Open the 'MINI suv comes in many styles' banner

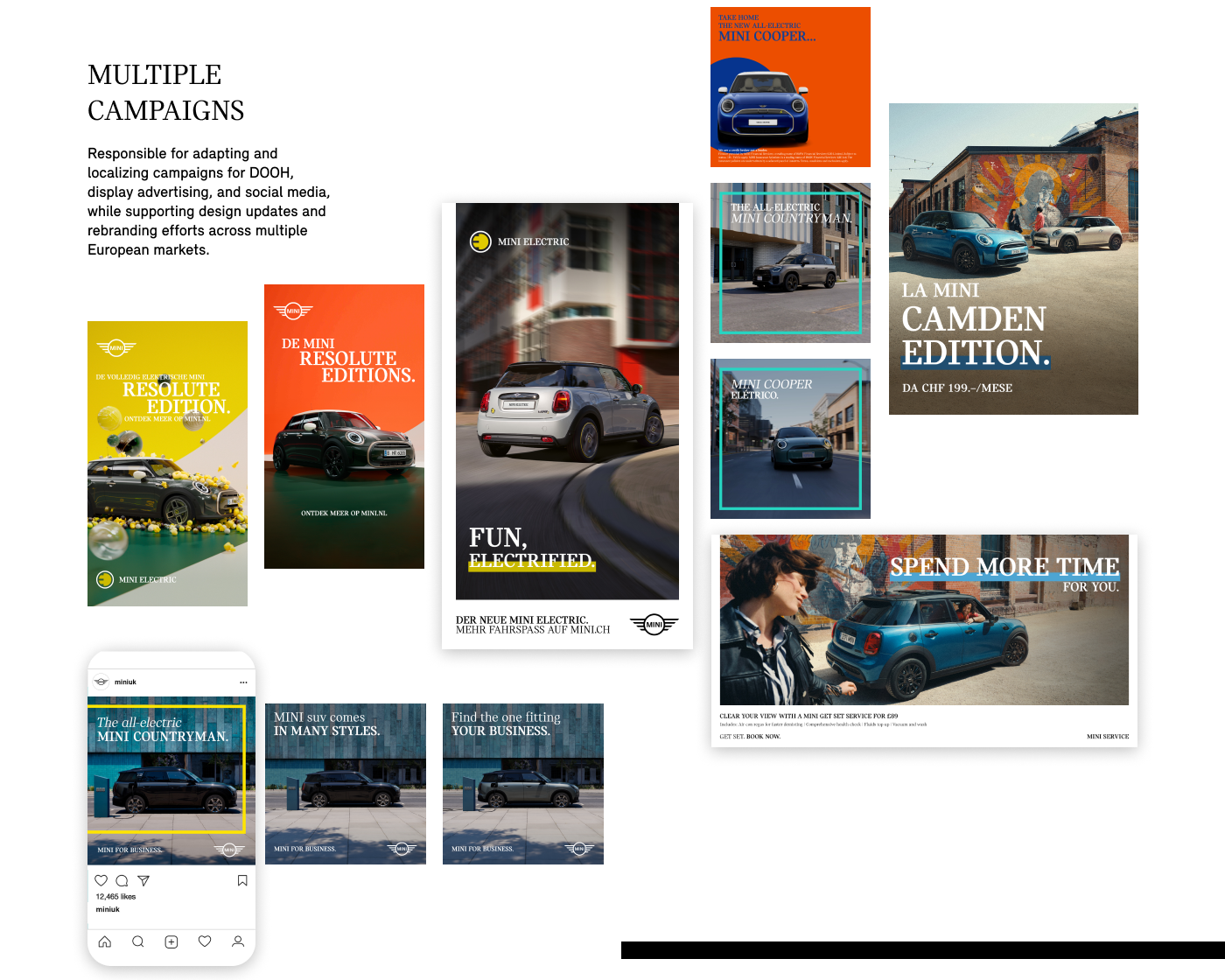coord(346,784)
